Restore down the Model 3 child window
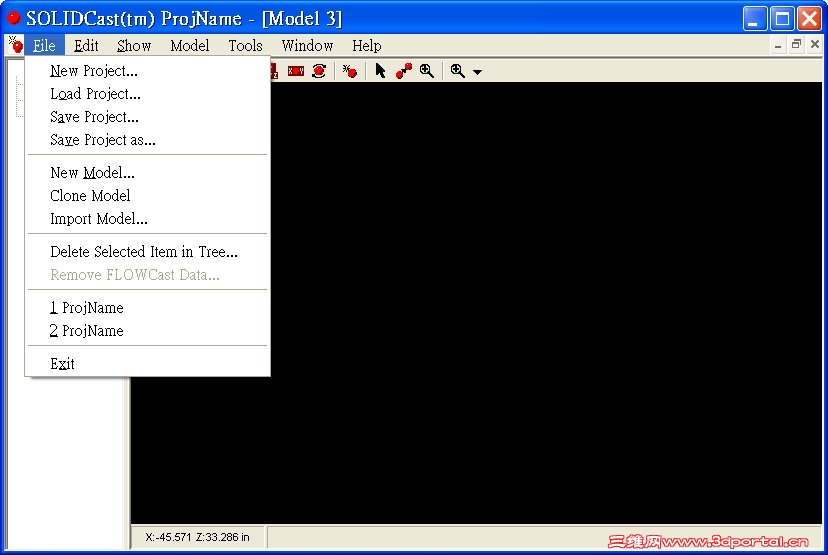This screenshot has width=828, height=555. [796, 45]
